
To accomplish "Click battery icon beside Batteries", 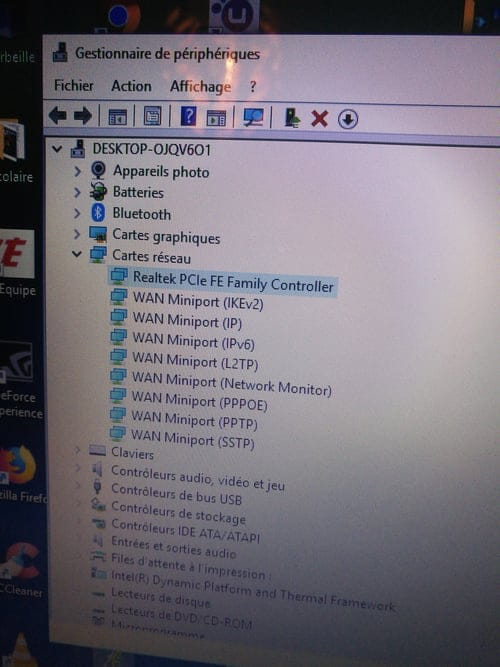I will click(x=98, y=191).
